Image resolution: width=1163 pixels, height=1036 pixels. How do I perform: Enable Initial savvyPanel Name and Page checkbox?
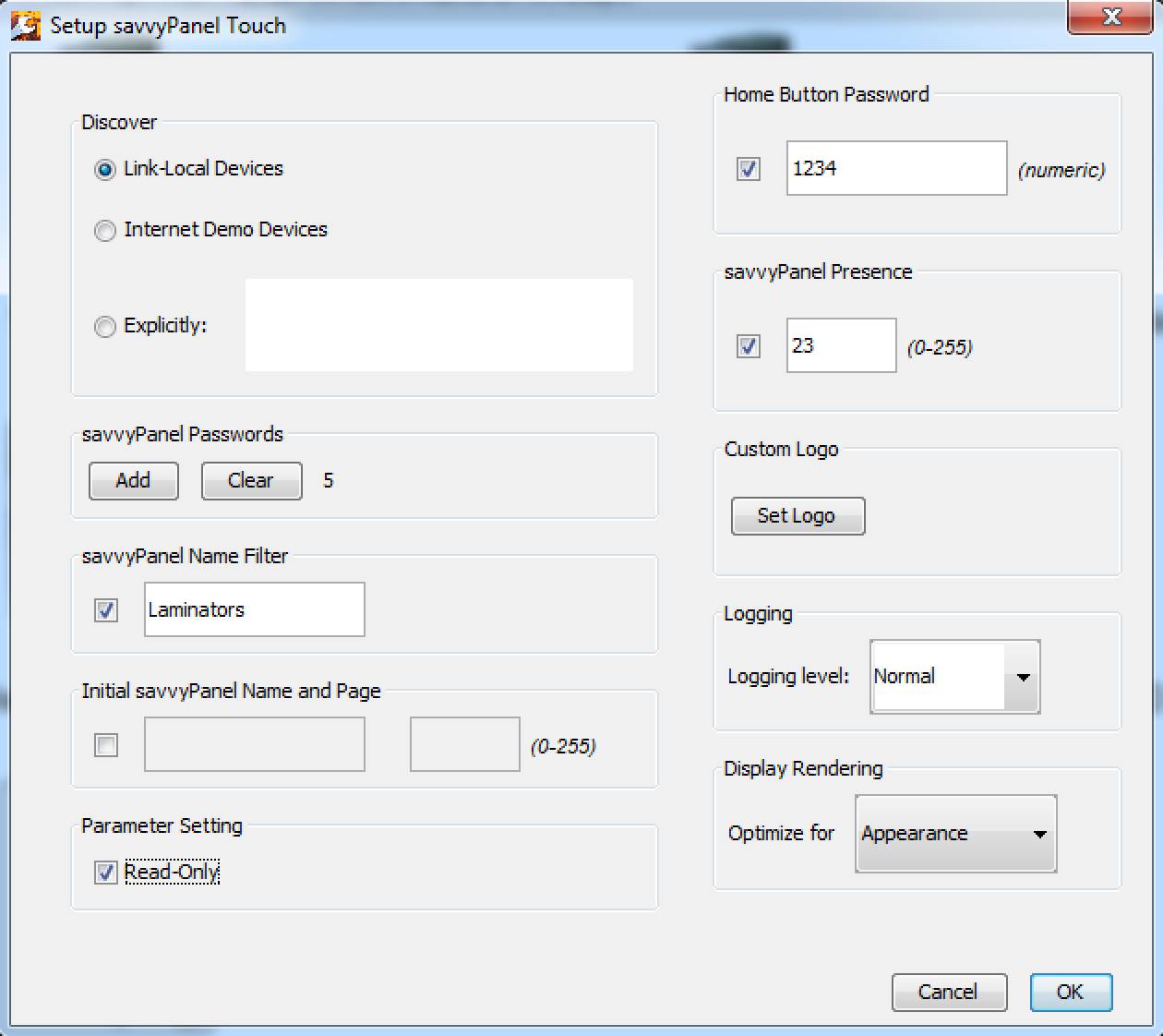106,745
